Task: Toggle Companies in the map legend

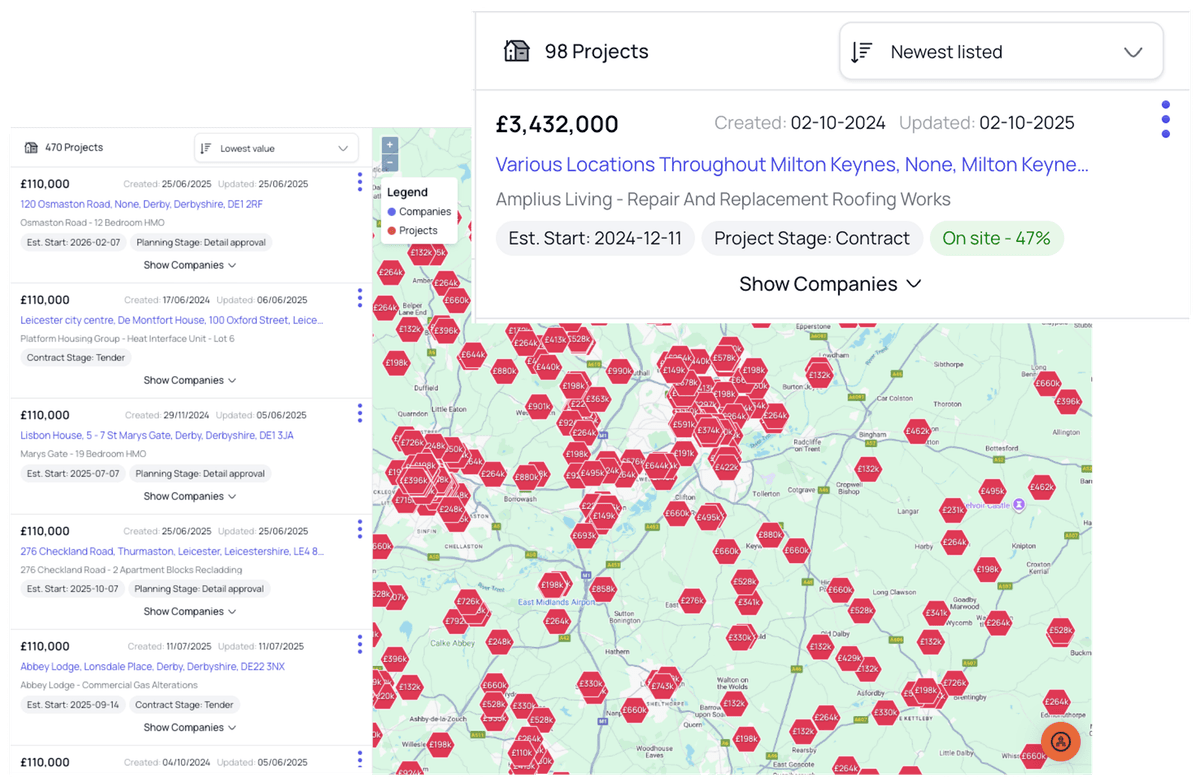Action: point(418,212)
